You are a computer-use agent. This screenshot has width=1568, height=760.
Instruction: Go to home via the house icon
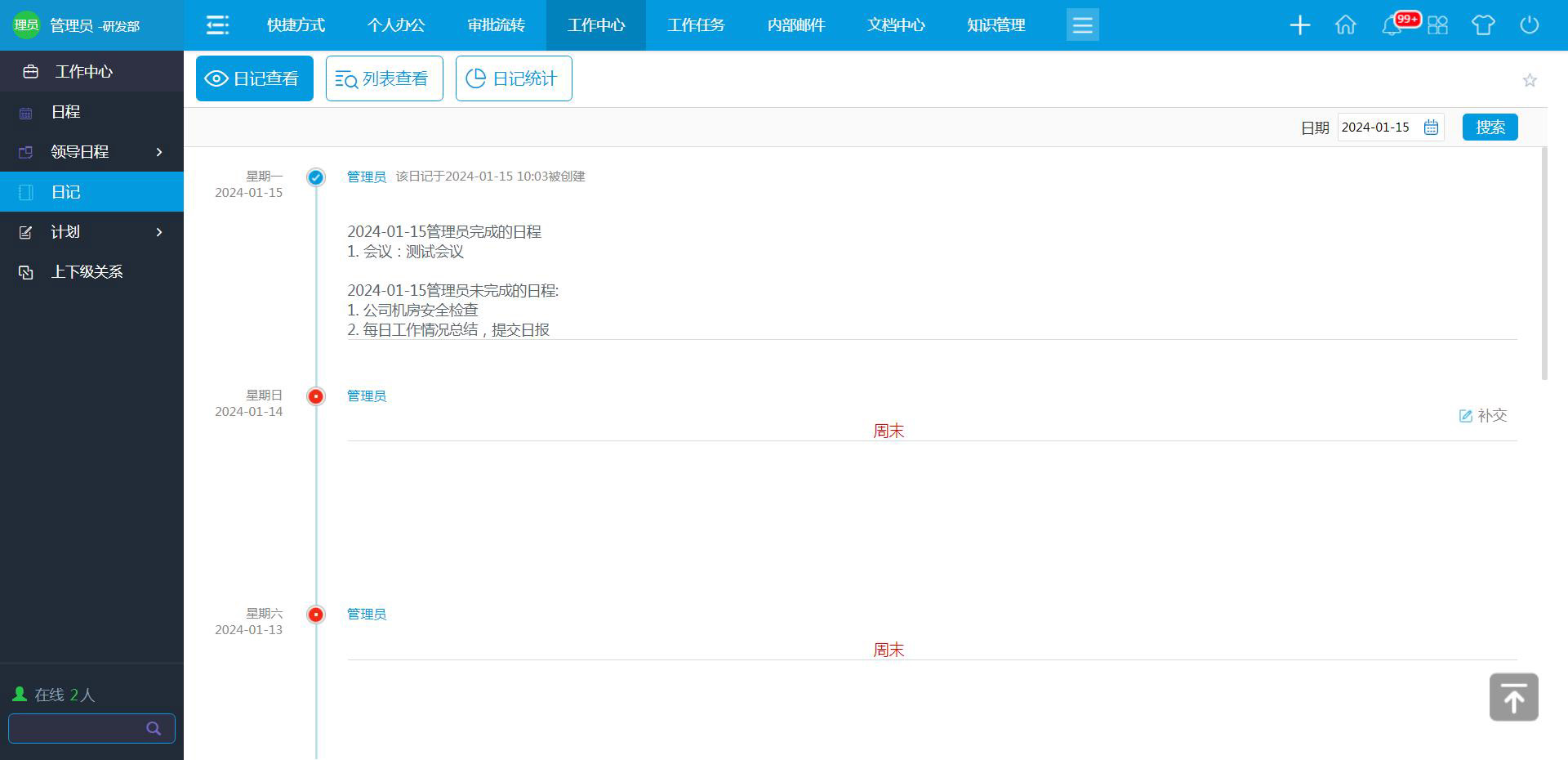(1345, 25)
